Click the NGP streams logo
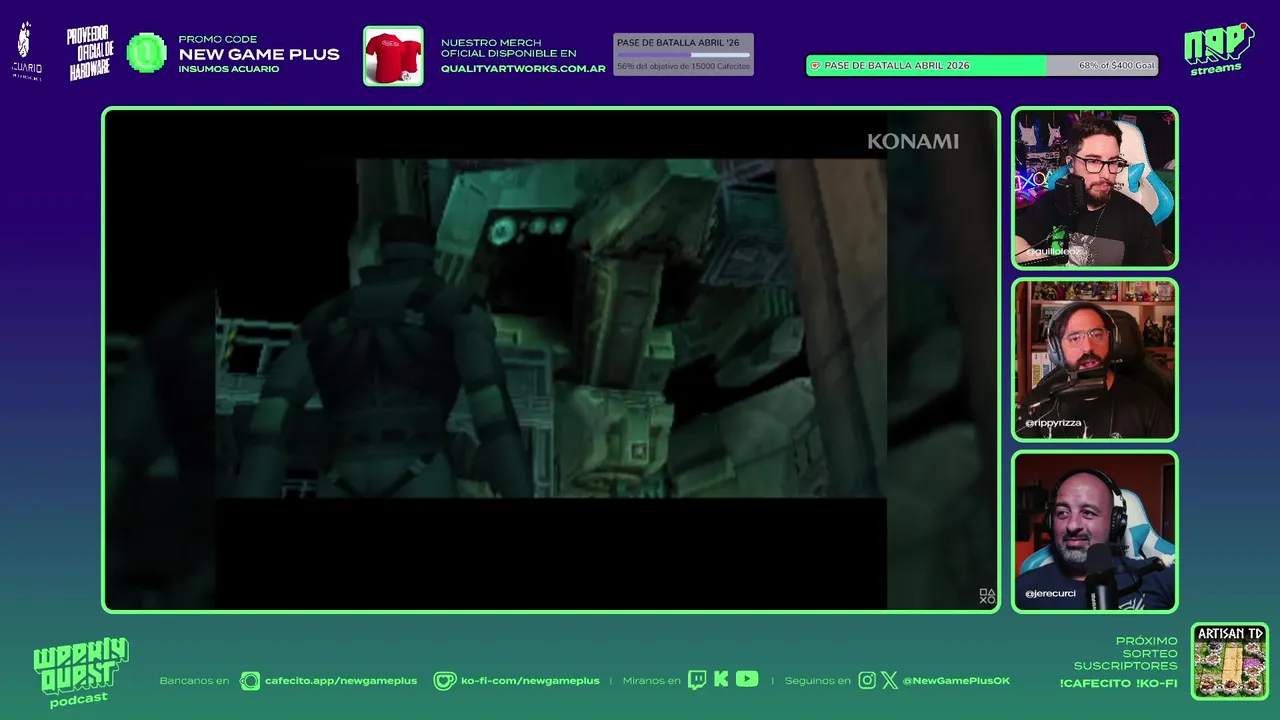The height and width of the screenshot is (720, 1280). (x=1218, y=49)
